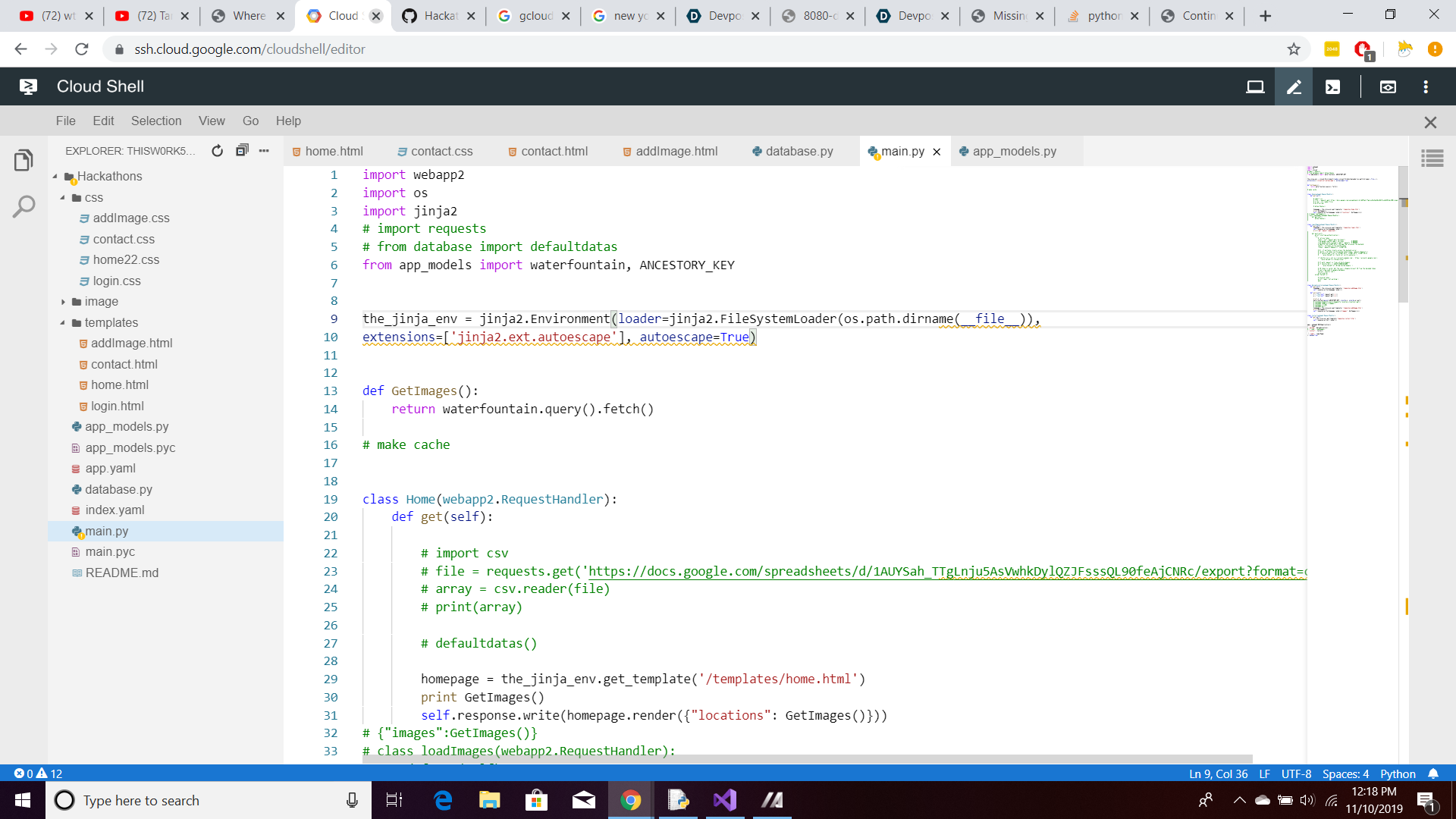Select the editor (pencil) mode icon
Viewport: 1456px width, 819px height.
point(1294,86)
